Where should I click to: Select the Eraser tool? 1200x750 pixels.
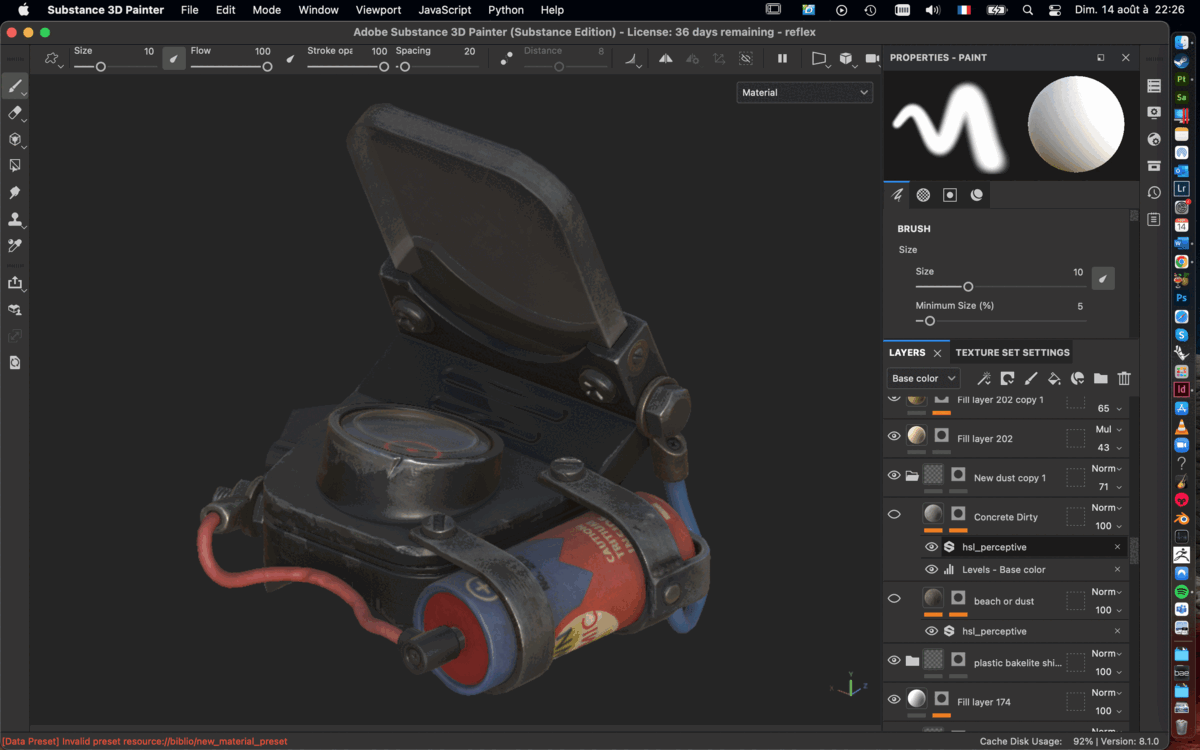point(14,113)
